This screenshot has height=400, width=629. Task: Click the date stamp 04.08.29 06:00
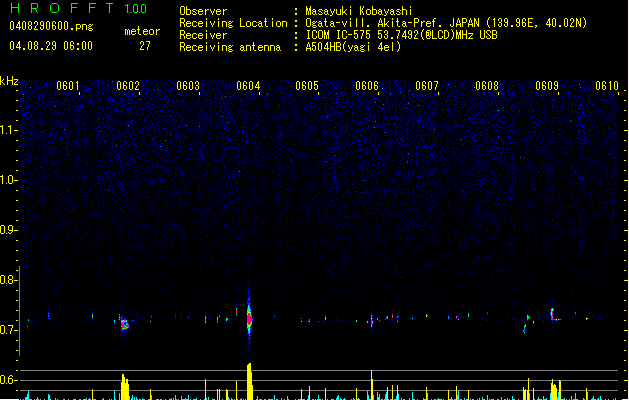pos(51,46)
